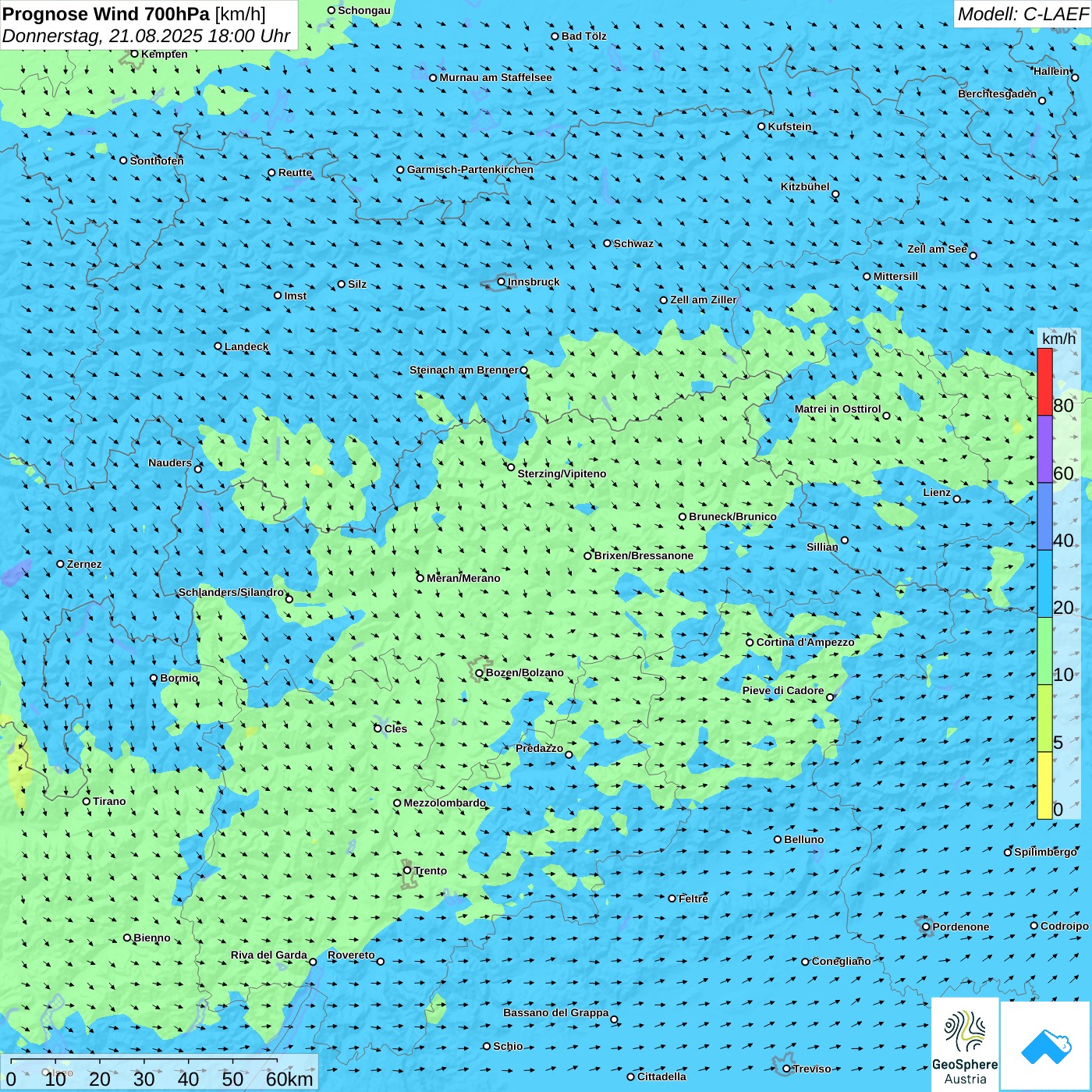The image size is (1092, 1092).
Task: Click the Codroipo label
Action: (x=1065, y=926)
